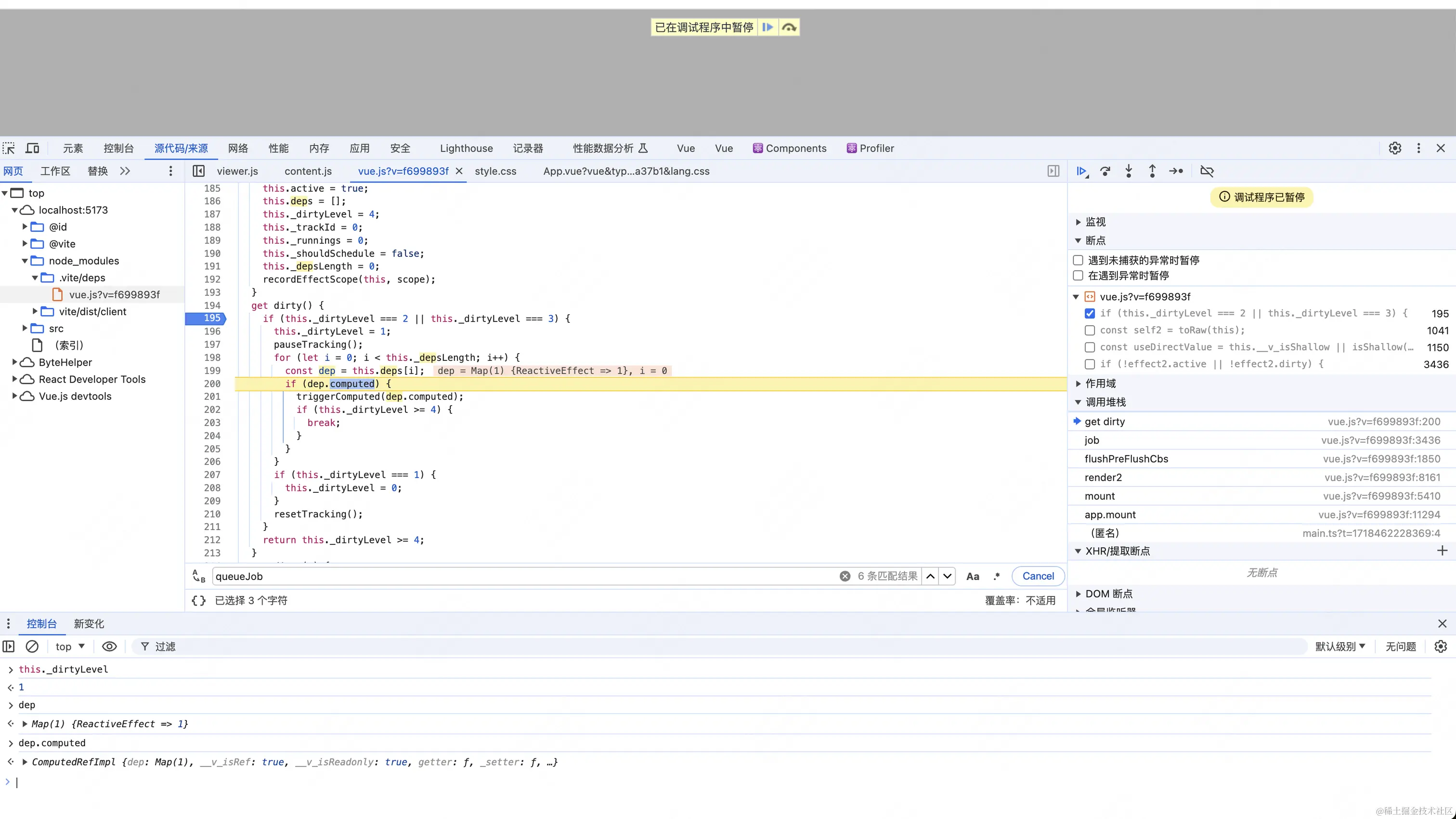Open the 默认级别 log level dropdown
1456x819 pixels.
1339,647
